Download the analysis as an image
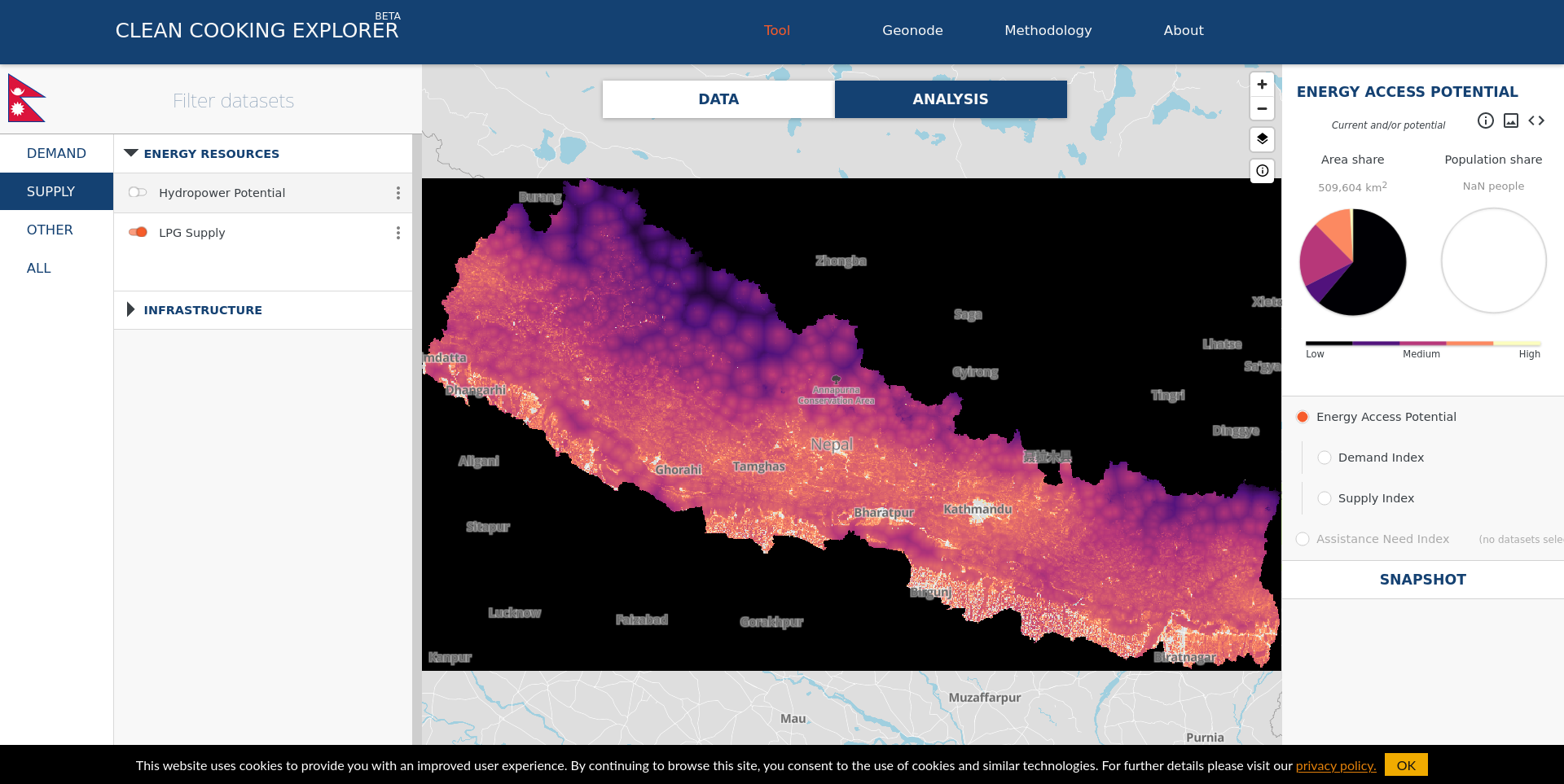Viewport: 1564px width, 784px height. pyautogui.click(x=1510, y=120)
